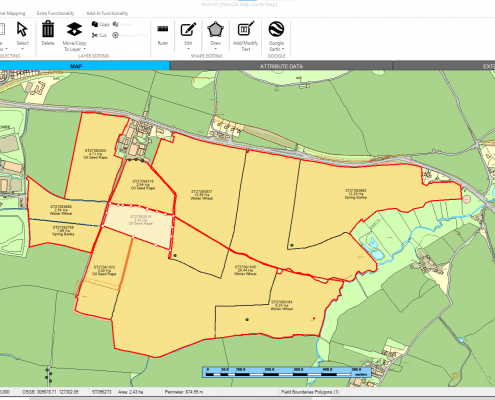This screenshot has width=495, height=400.
Task: Click the ST096273 grid reference in status bar
Action: pos(102,392)
